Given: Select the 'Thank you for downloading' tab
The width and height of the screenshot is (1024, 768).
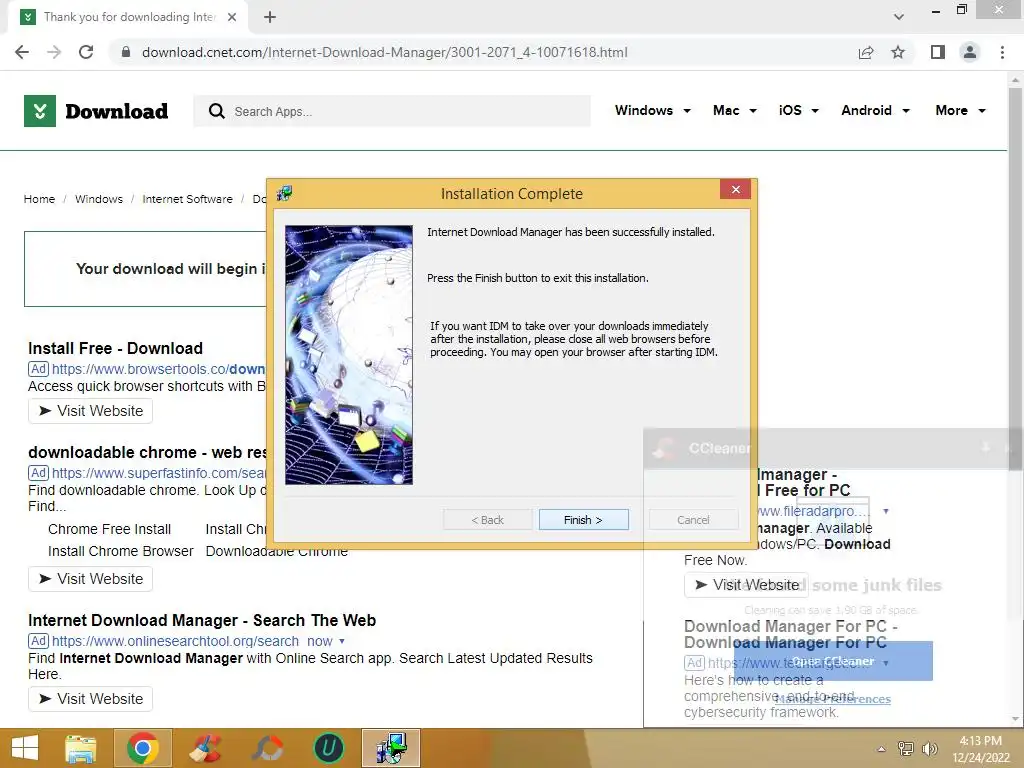Looking at the screenshot, I should 129,17.
